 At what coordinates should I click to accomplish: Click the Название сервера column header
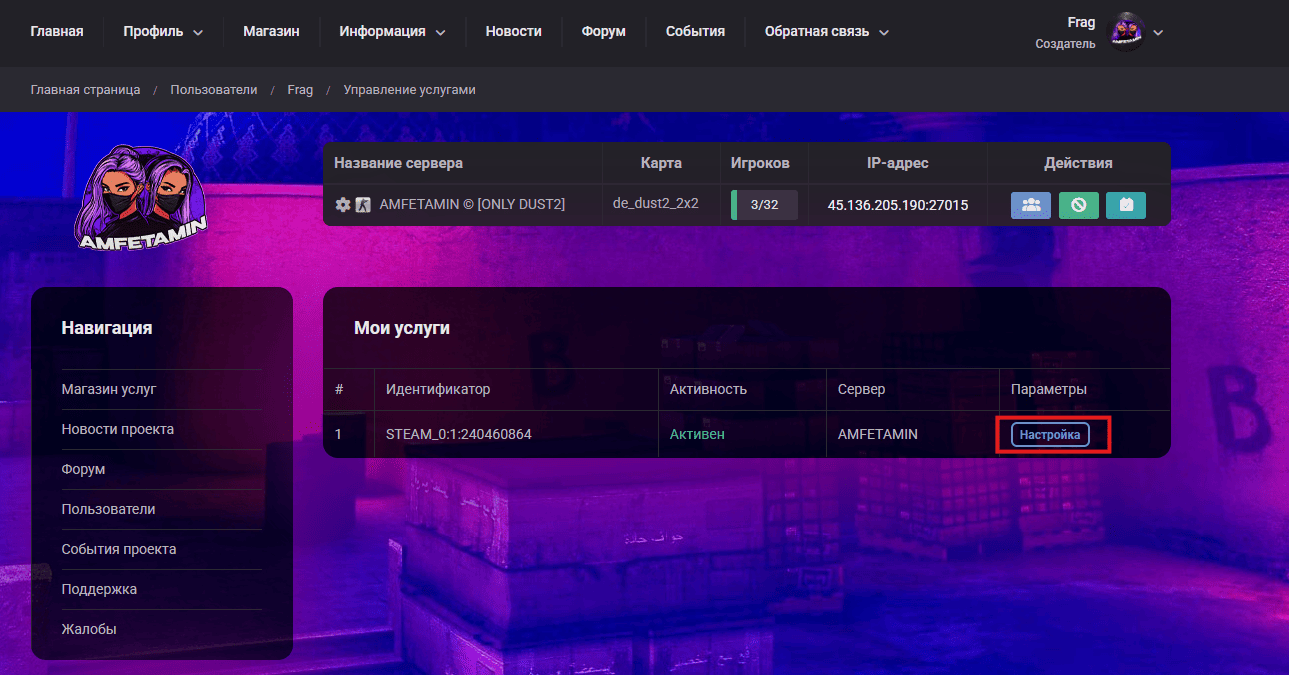point(398,163)
